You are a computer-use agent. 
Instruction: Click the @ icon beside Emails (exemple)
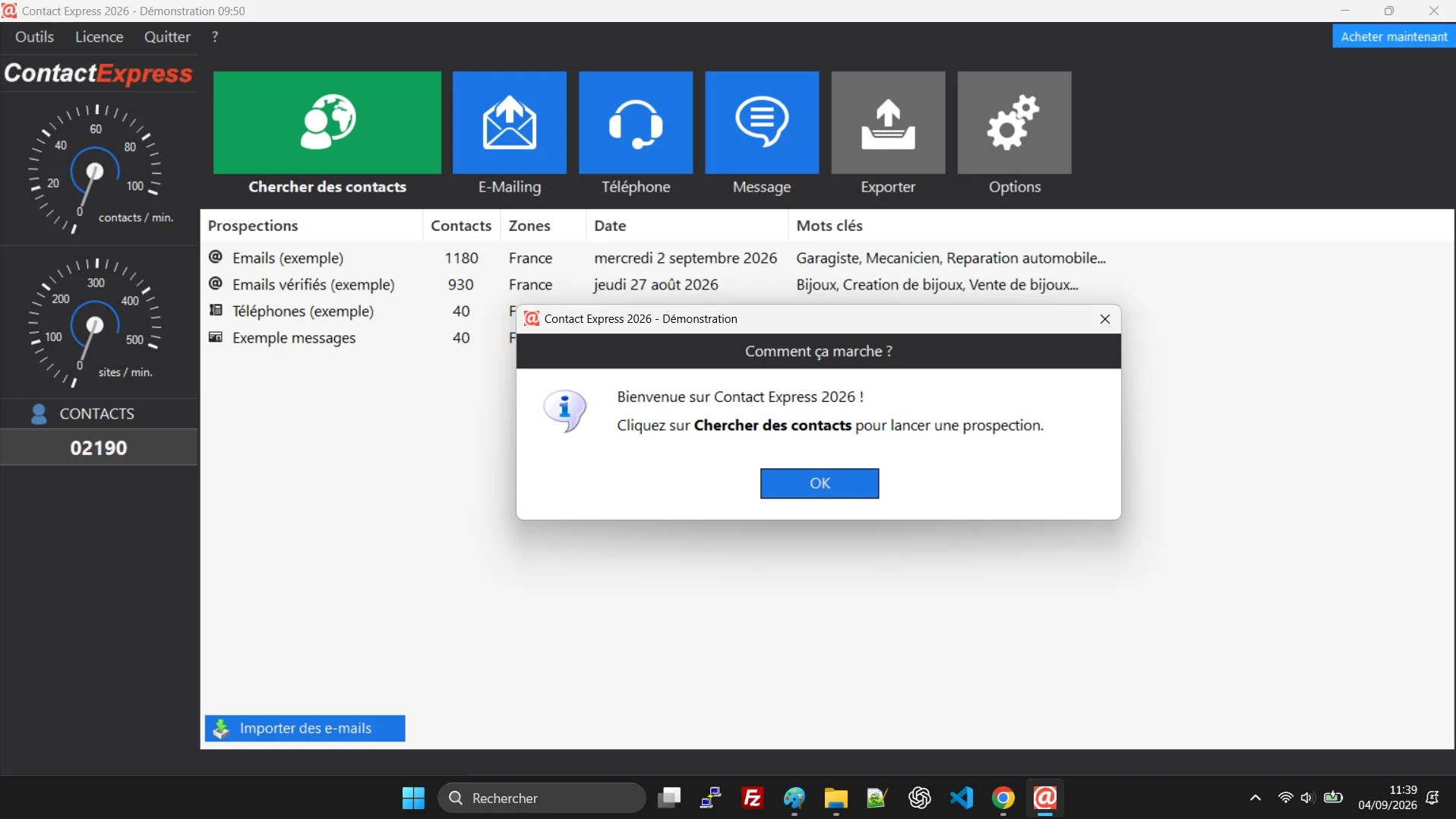pyautogui.click(x=216, y=258)
